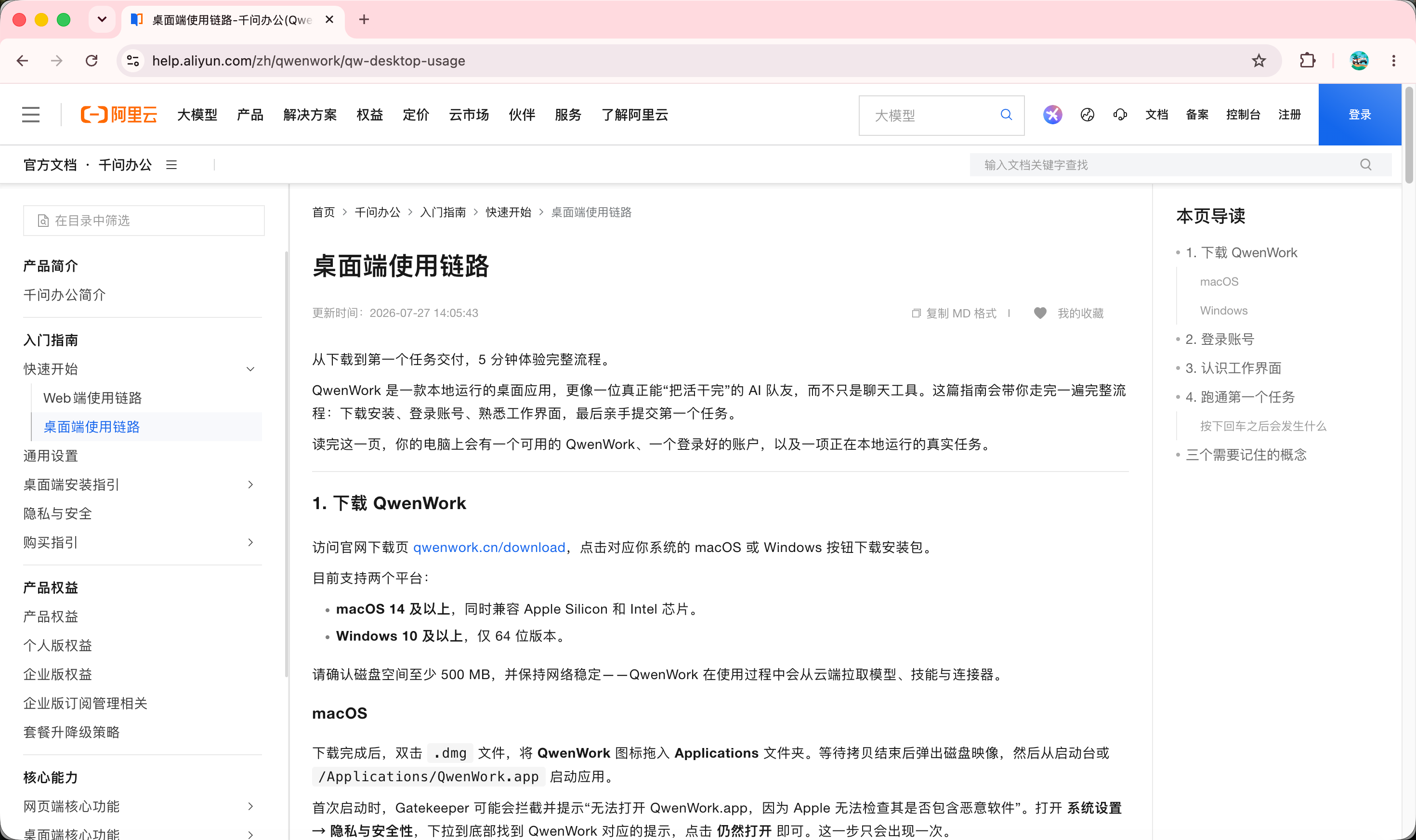1416x840 pixels.
Task: Jump to 三个需要记住的概念 in page guide
Action: pyautogui.click(x=1246, y=455)
